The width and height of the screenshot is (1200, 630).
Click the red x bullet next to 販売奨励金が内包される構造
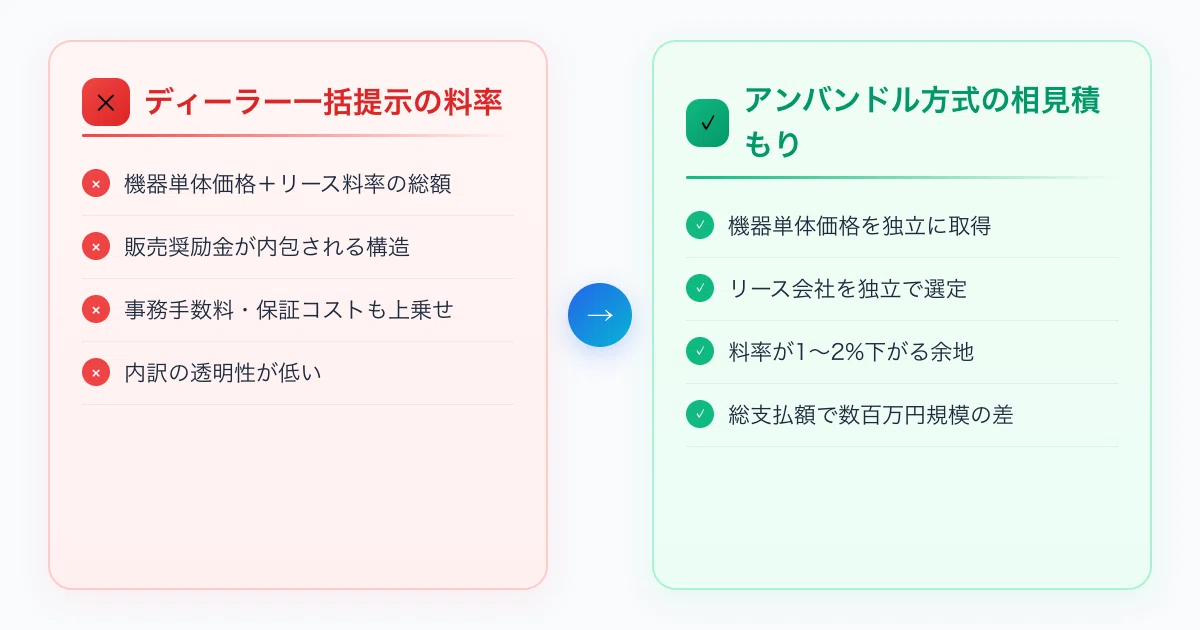[96, 247]
